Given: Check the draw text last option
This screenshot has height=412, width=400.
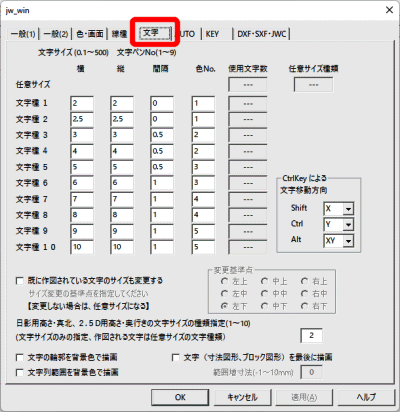Looking at the screenshot, I should click(176, 358).
